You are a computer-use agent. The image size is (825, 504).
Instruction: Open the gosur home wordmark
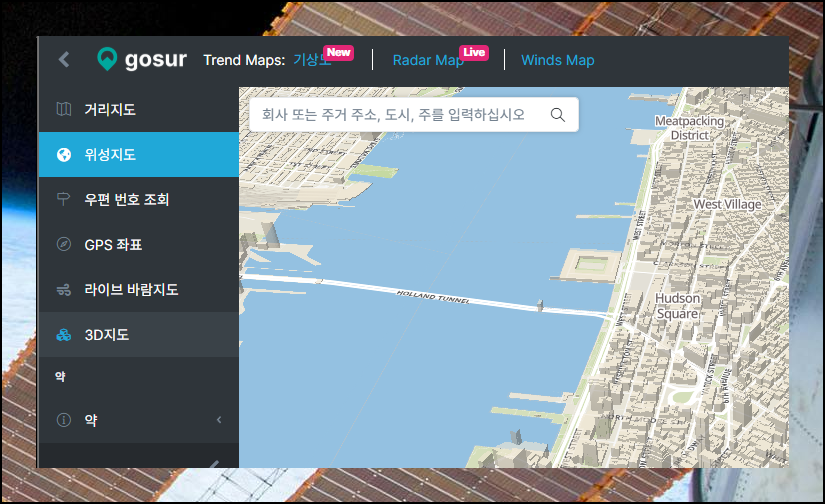coord(156,60)
